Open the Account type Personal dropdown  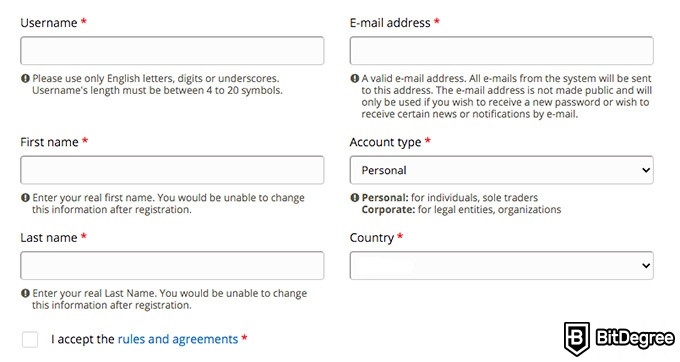click(x=501, y=170)
